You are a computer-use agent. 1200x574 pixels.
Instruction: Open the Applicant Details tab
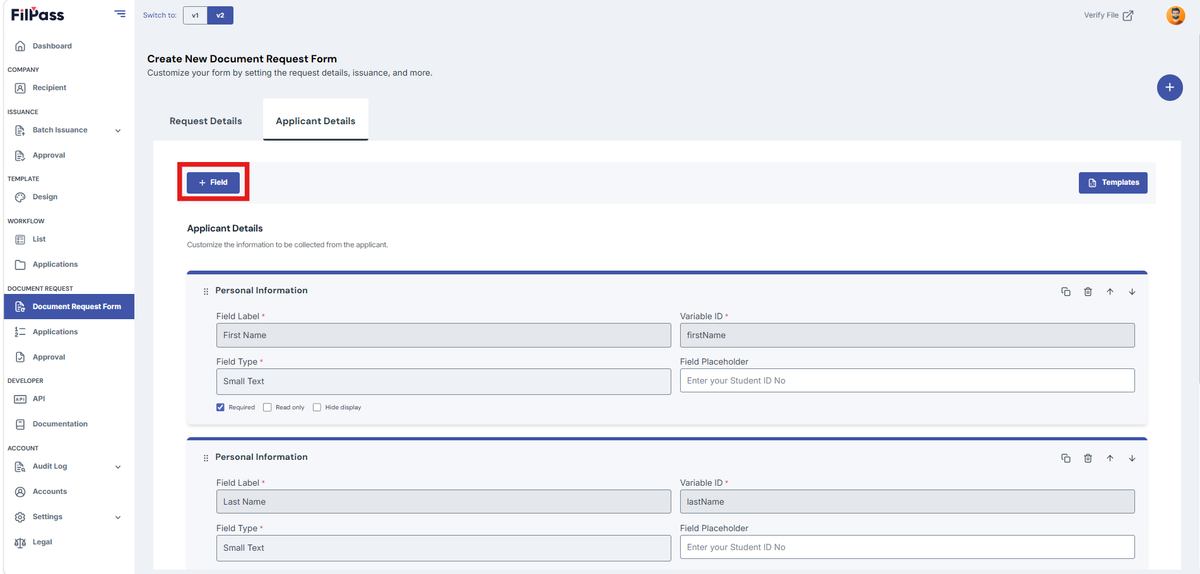[x=315, y=121]
